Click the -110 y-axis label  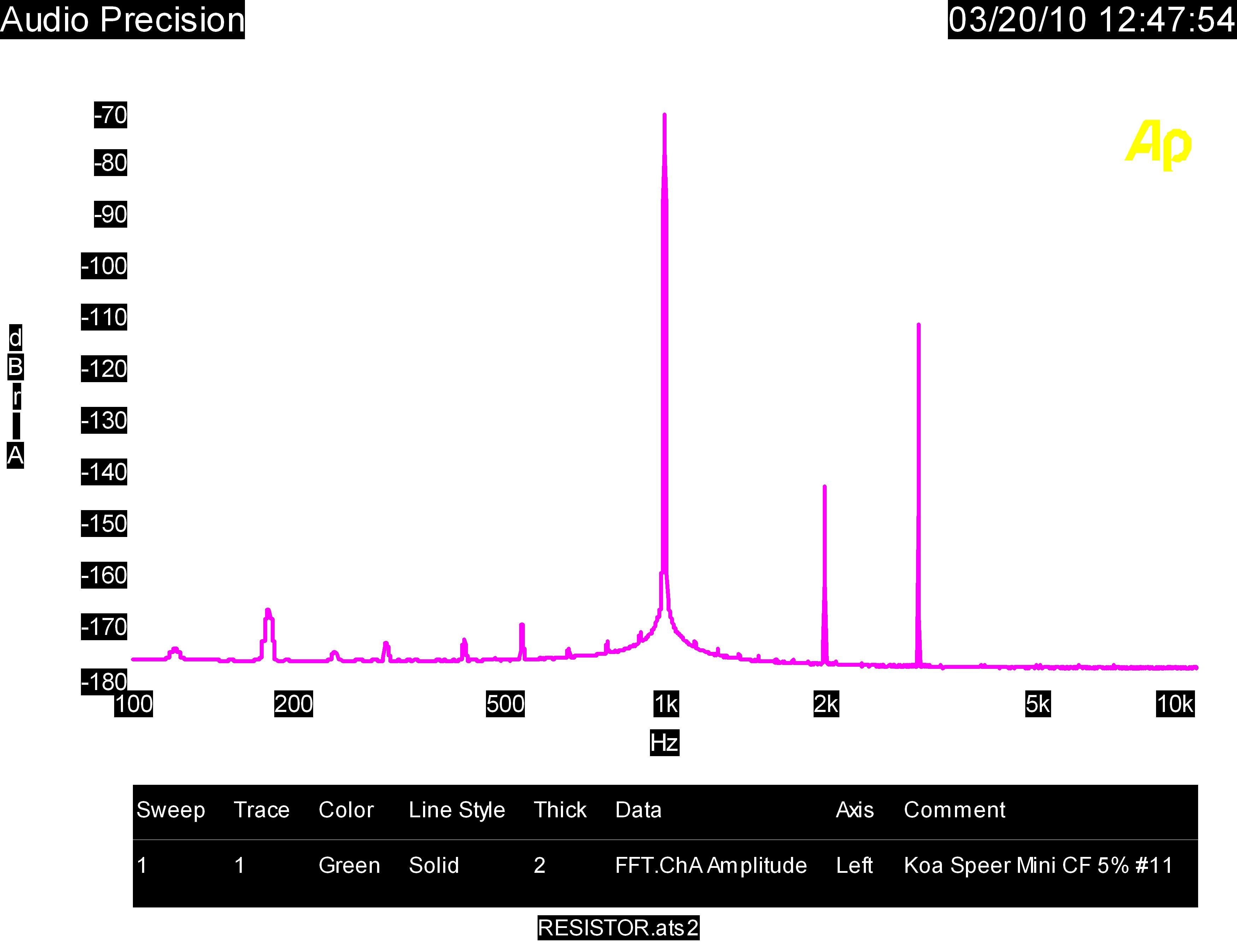(104, 317)
